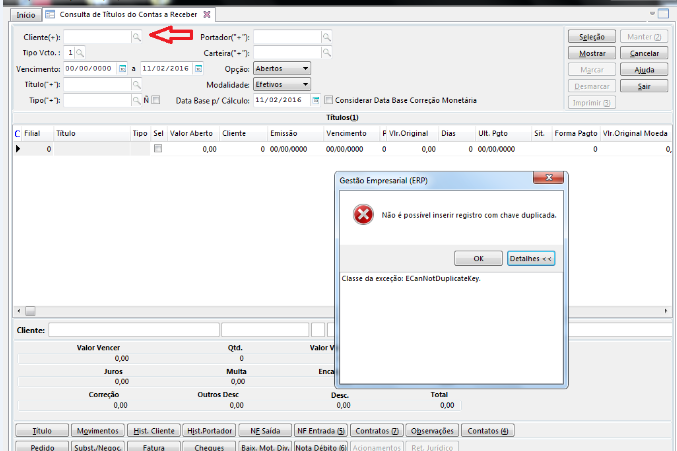Open the Data Base p/ Cálculo calendar
Viewport: 677px width, 451px height.
(x=315, y=100)
